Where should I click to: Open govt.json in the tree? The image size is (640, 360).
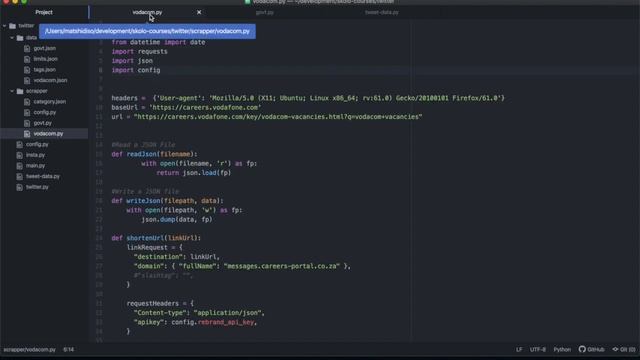point(44,48)
